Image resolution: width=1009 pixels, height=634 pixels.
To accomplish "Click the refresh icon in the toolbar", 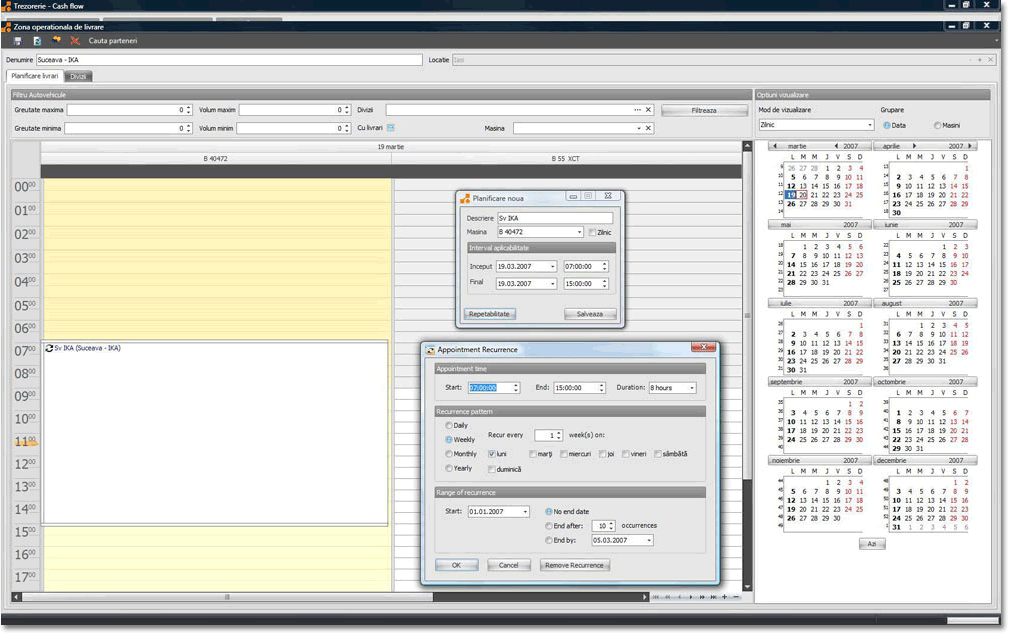I will coord(37,41).
